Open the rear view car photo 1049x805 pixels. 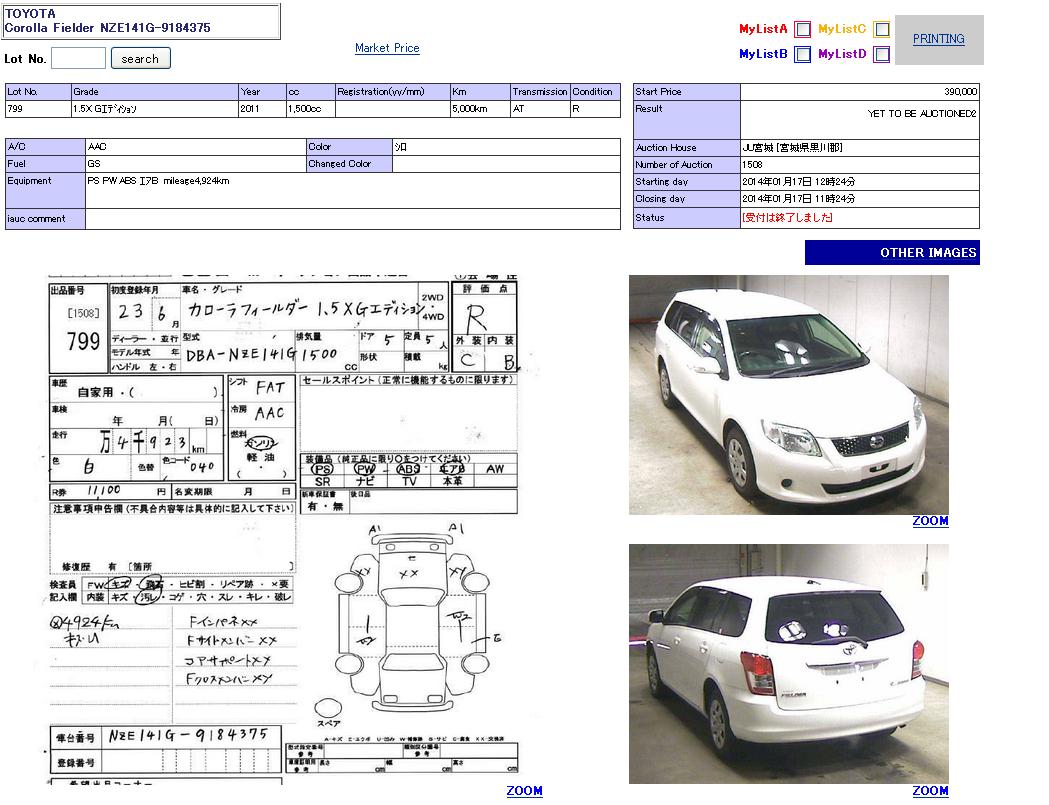point(788,663)
